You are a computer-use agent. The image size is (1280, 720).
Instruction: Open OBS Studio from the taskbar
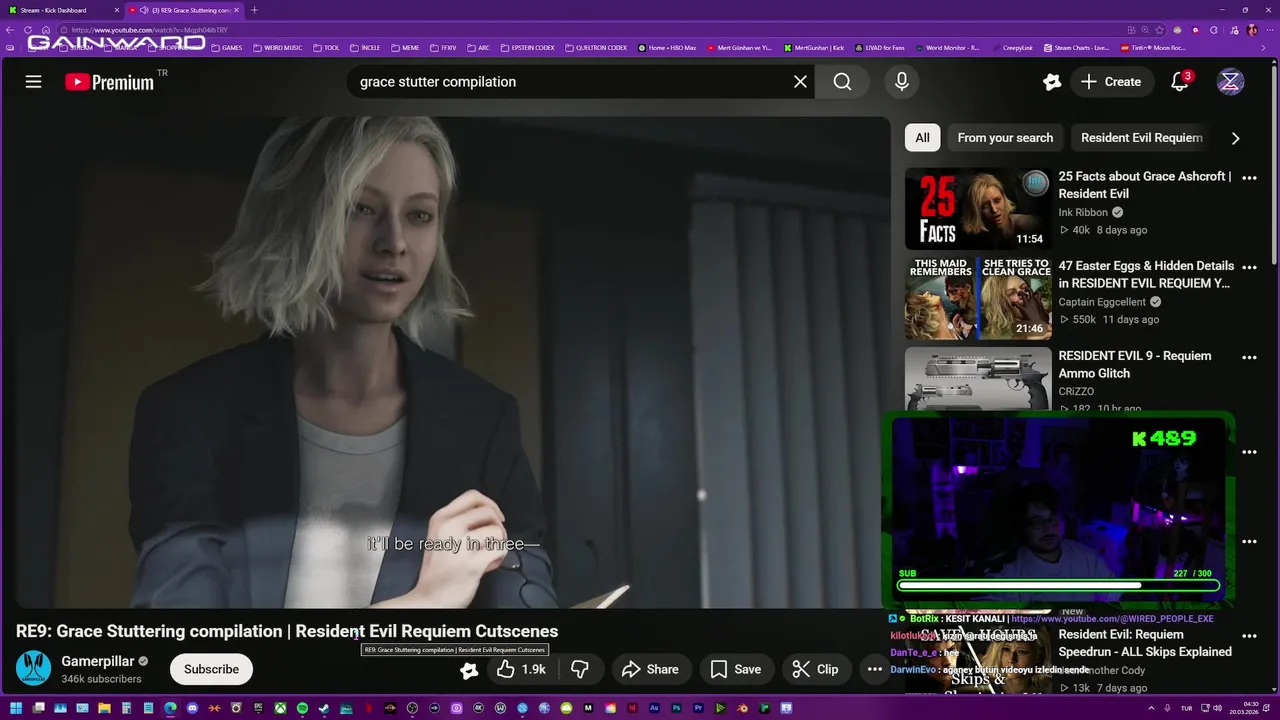[x=411, y=708]
